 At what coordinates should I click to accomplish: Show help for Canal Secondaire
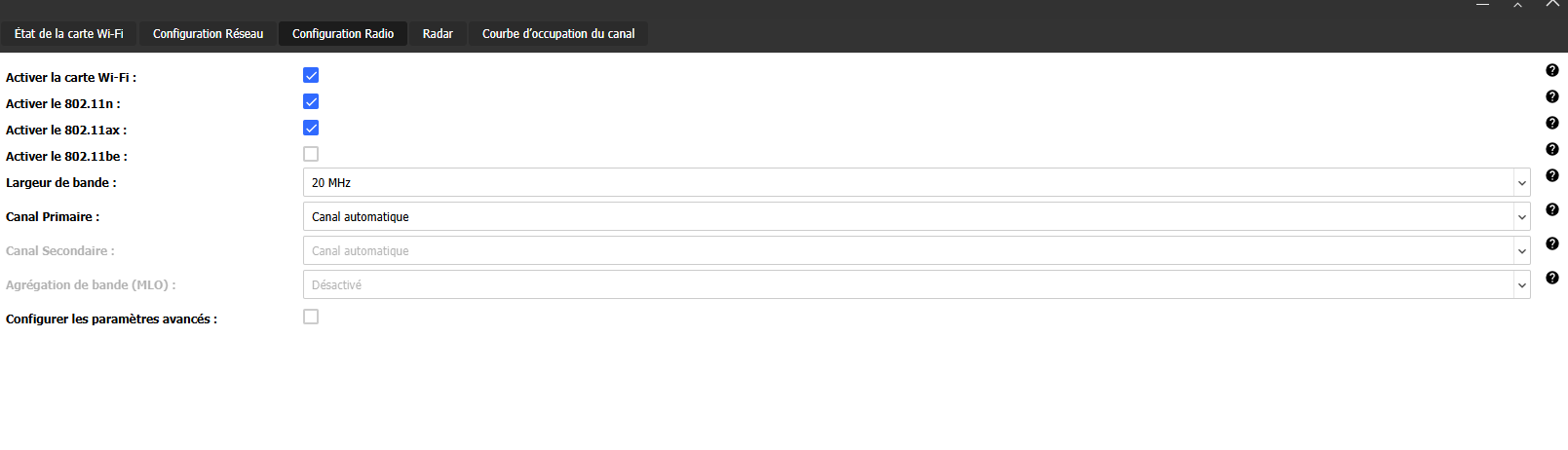[x=1551, y=244]
